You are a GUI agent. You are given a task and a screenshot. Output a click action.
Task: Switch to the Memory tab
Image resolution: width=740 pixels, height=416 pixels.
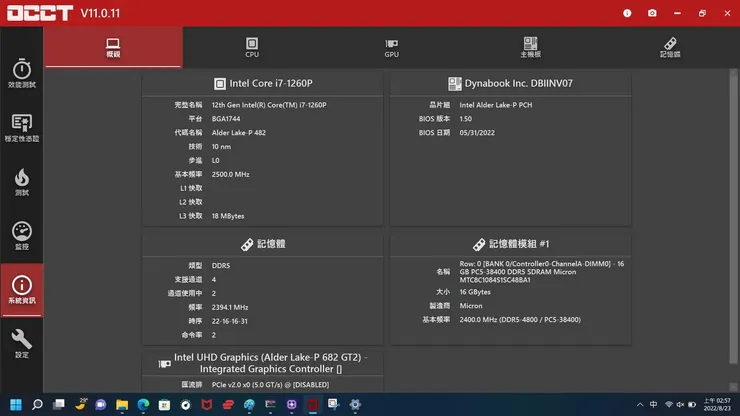click(x=670, y=48)
